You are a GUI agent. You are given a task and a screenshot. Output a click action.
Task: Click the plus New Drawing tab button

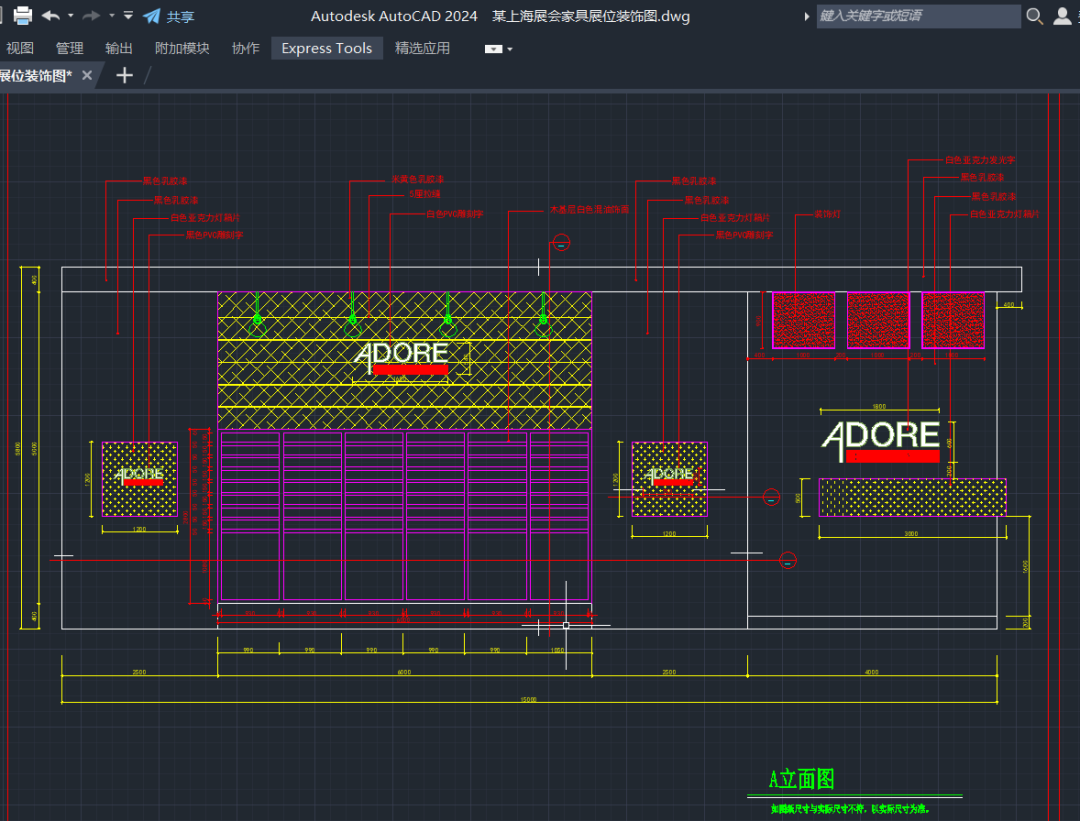click(x=124, y=75)
